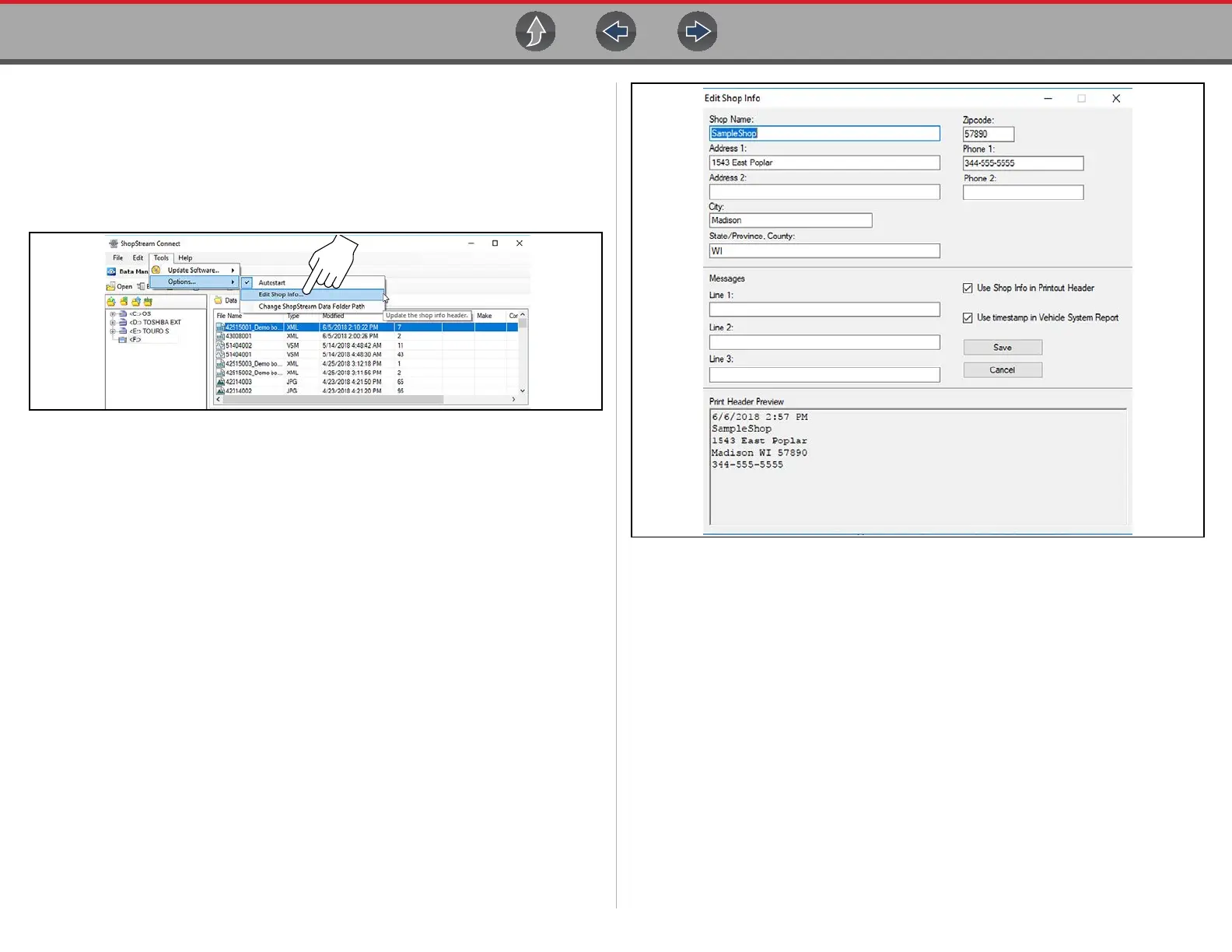1232x952 pixels.
Task: Open the Help menu
Action: pos(185,257)
